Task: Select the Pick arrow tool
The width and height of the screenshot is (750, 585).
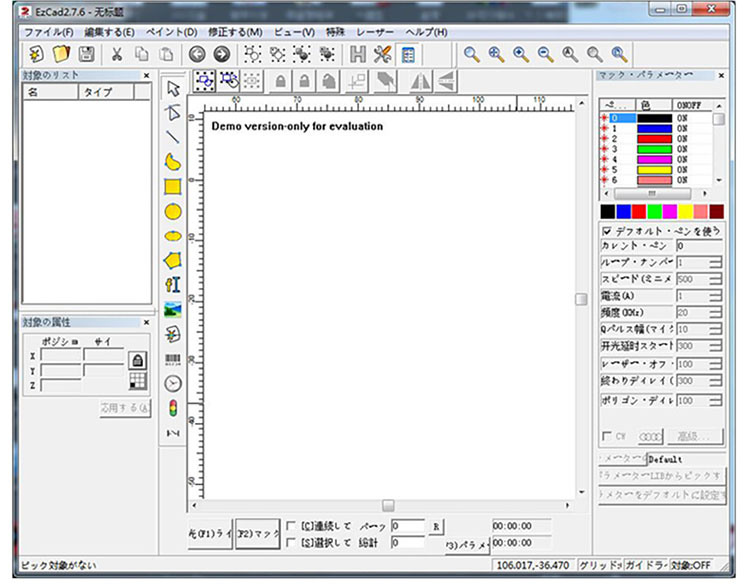Action: 173,88
